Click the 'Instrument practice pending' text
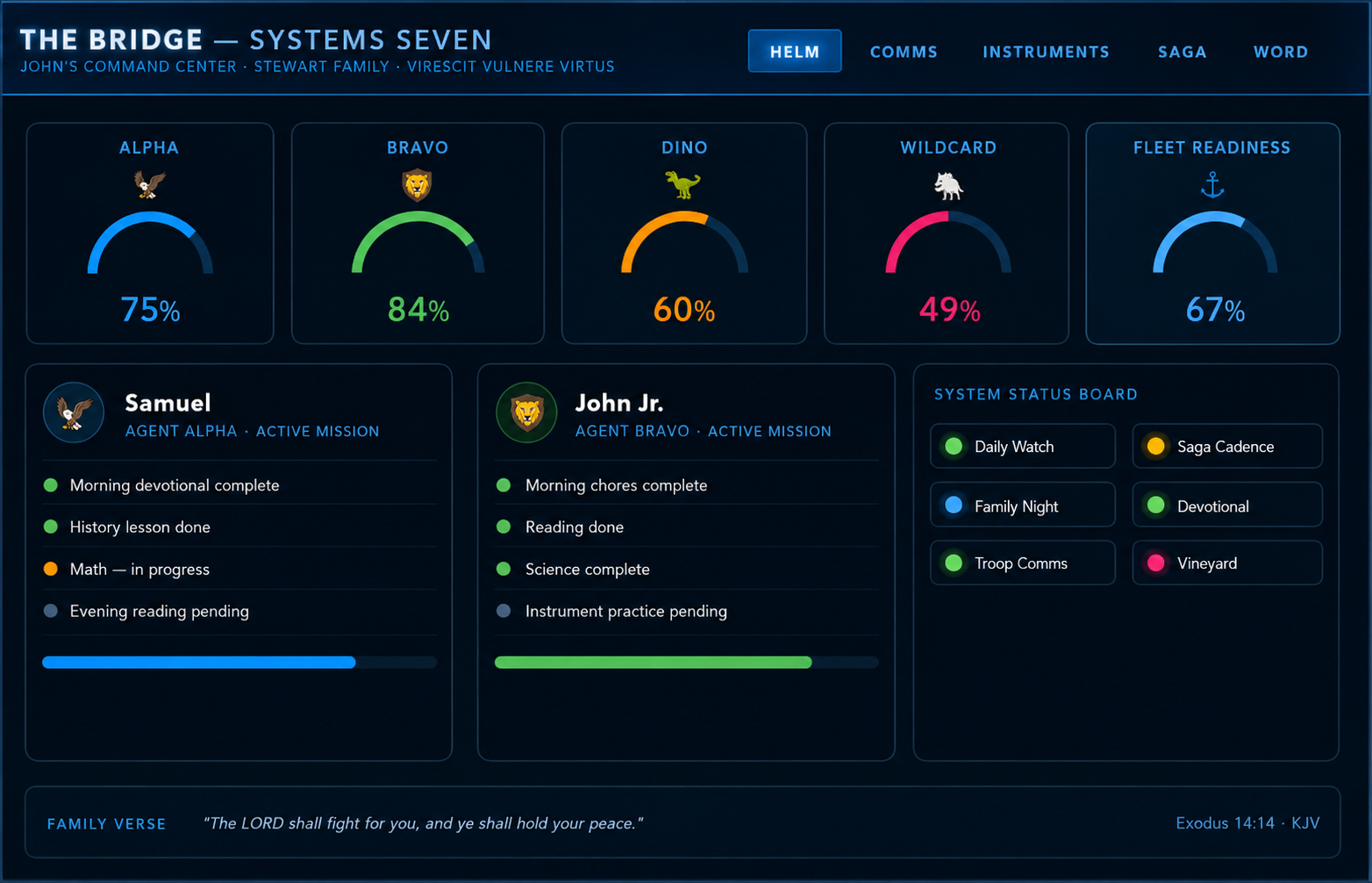This screenshot has width=1372, height=883. pyautogui.click(x=626, y=612)
